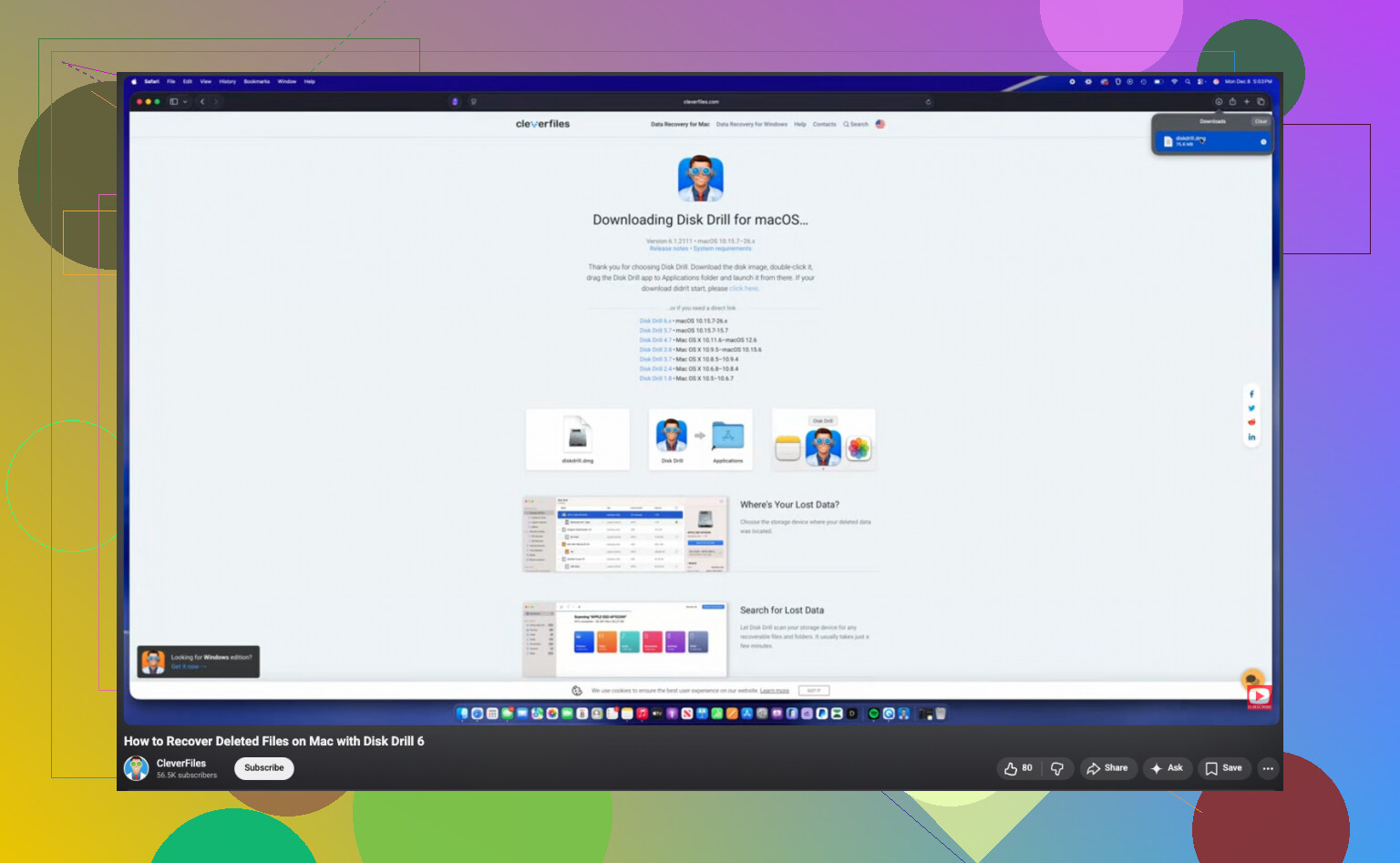Open the three-dot more actions menu
Screen dimensions: 1400x863
1268,768
